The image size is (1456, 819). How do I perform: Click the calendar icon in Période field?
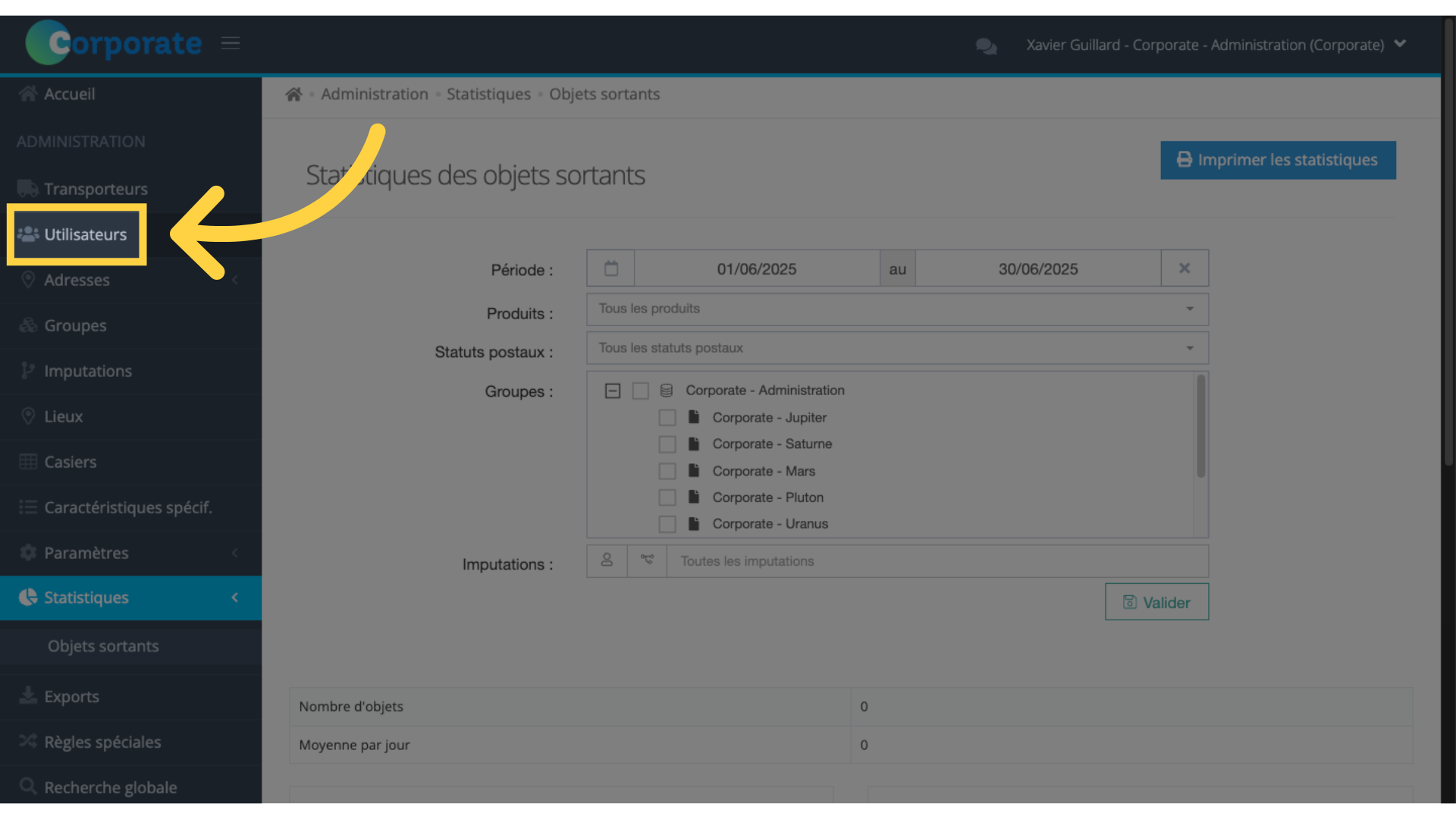(611, 268)
